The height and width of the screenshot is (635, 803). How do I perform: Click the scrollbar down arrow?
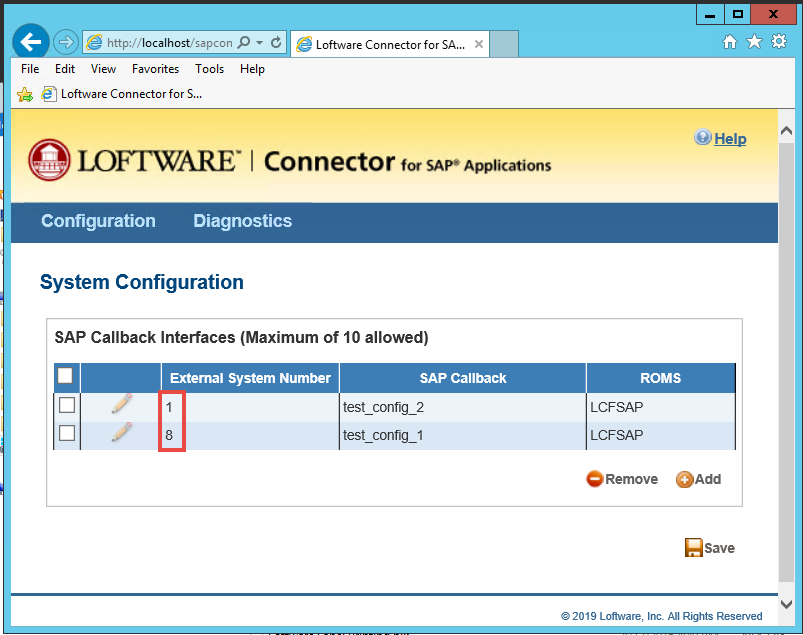(787, 604)
